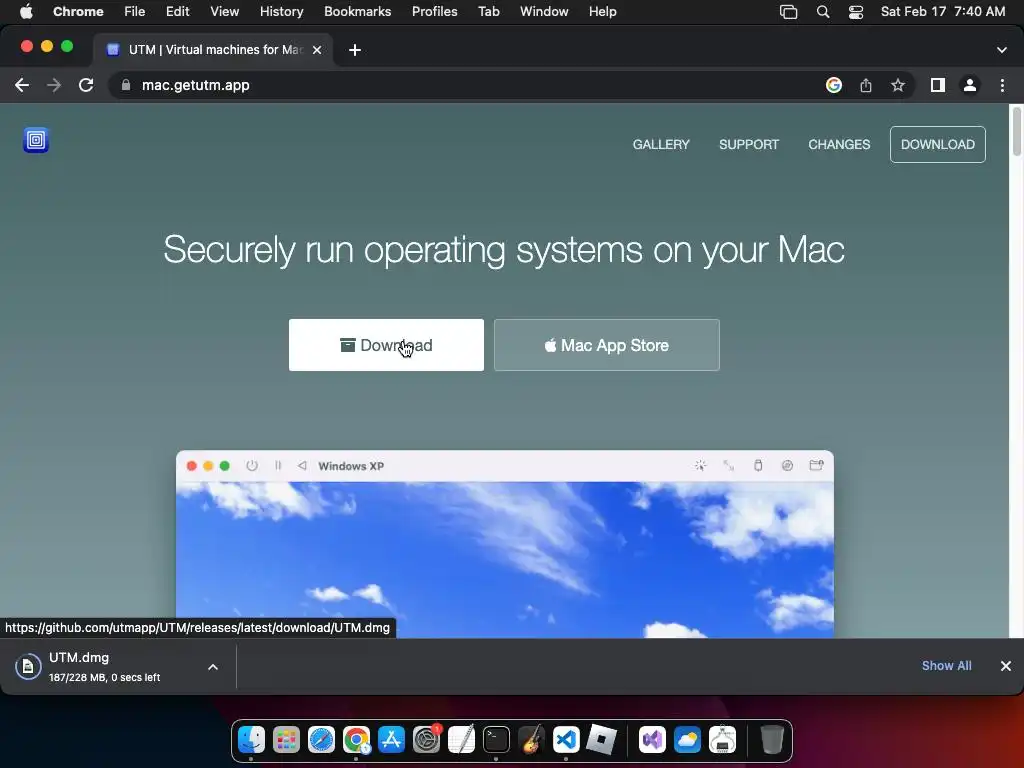The image size is (1024, 768).
Task: Open the App Store from the Dock
Action: pos(391,739)
